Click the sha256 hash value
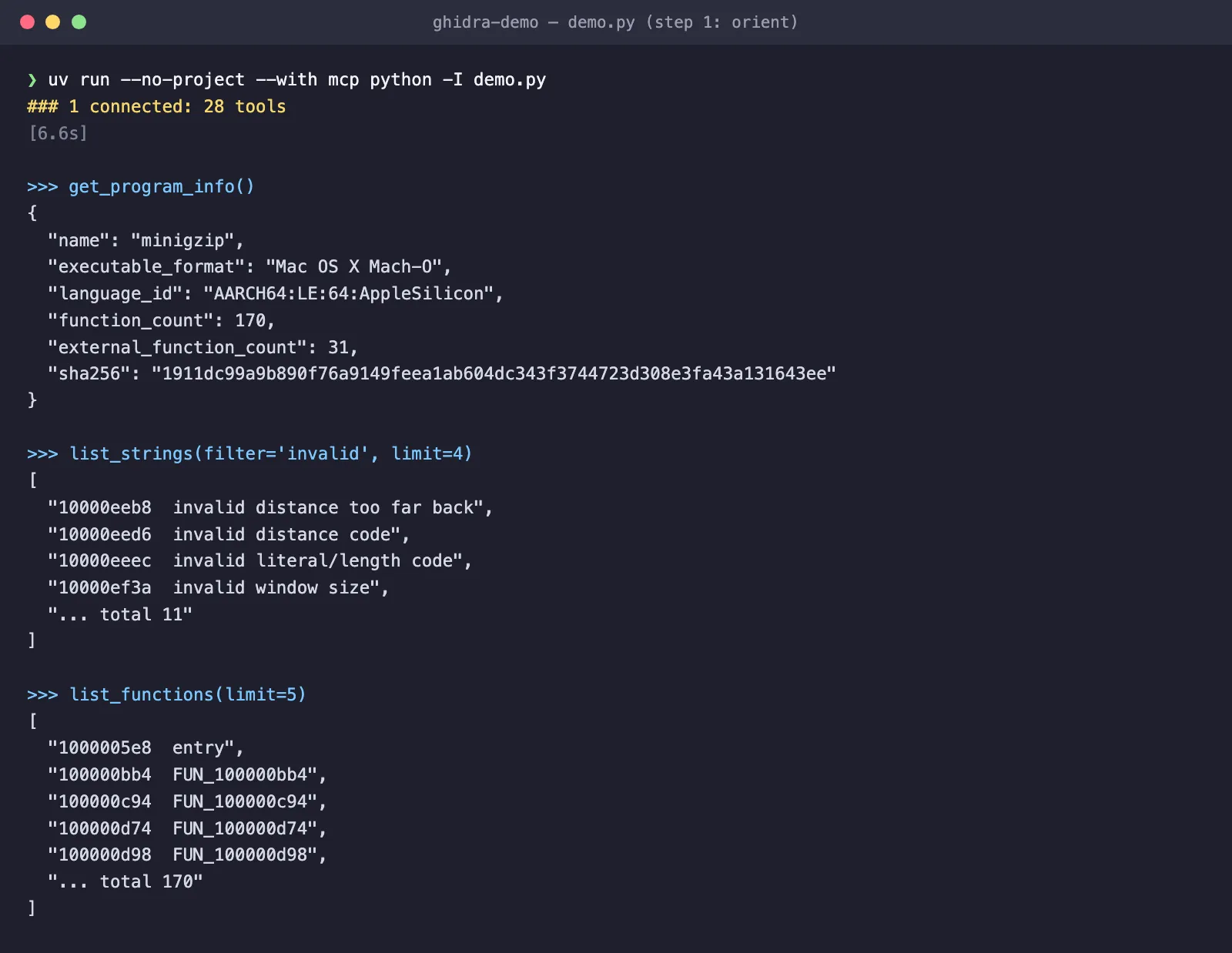This screenshot has width=1232, height=953. [494, 373]
